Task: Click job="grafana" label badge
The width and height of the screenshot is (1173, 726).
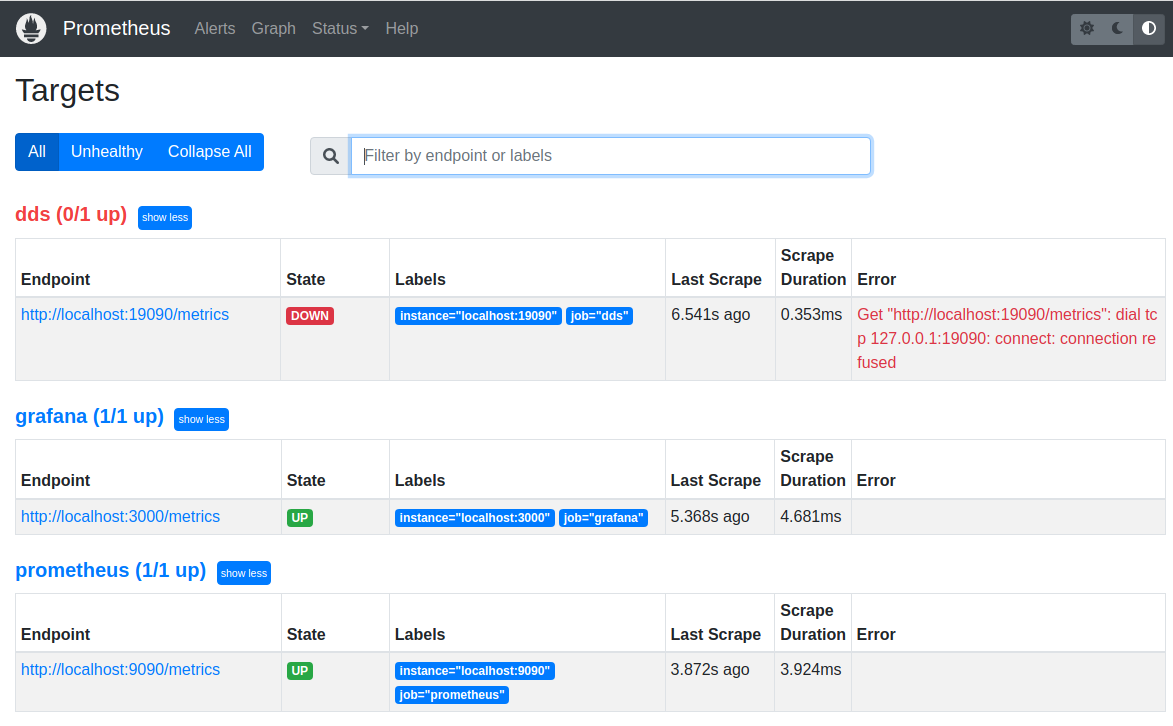Action: tap(604, 518)
